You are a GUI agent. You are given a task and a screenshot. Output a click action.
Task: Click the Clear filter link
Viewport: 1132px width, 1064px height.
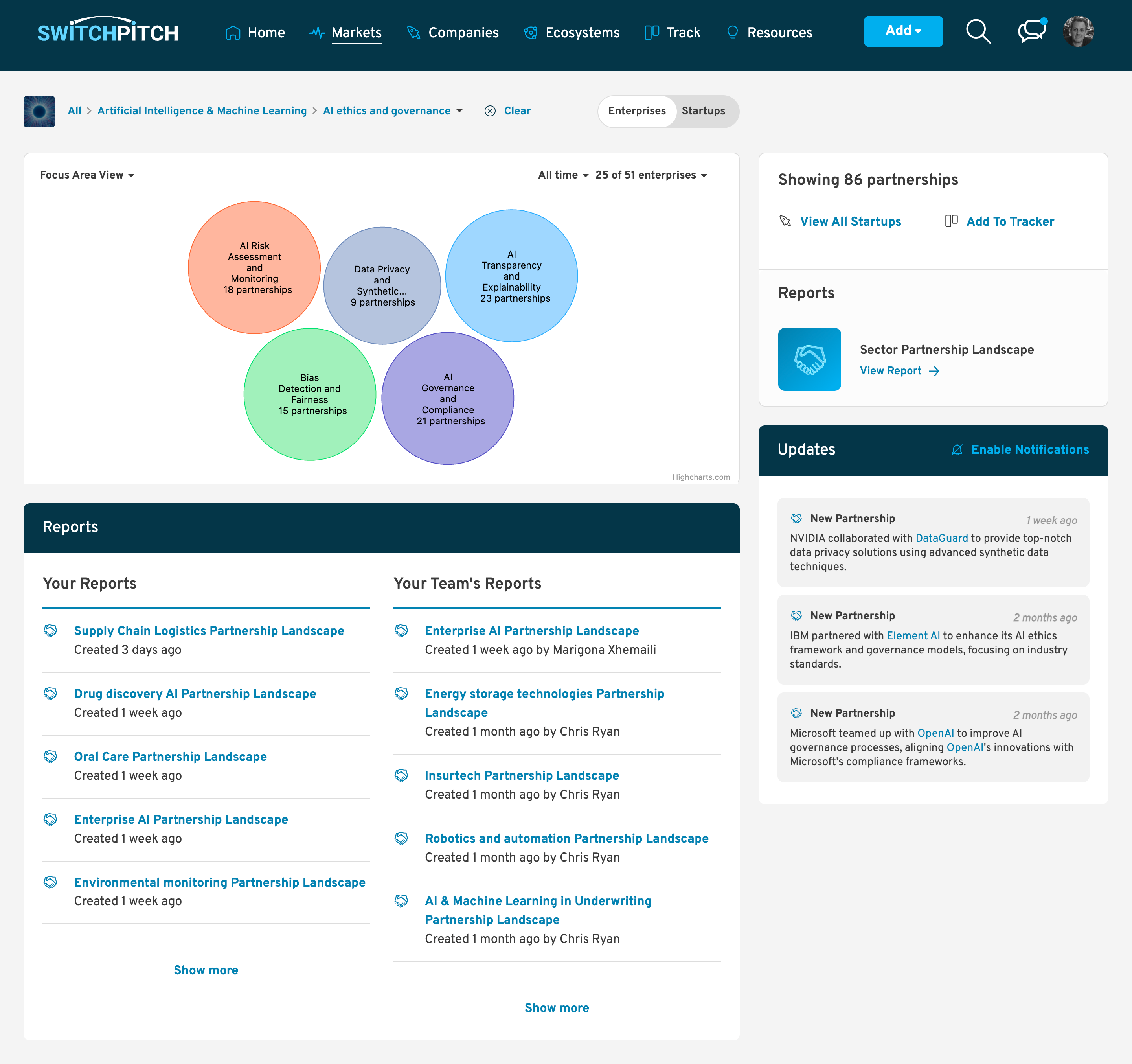tap(517, 111)
